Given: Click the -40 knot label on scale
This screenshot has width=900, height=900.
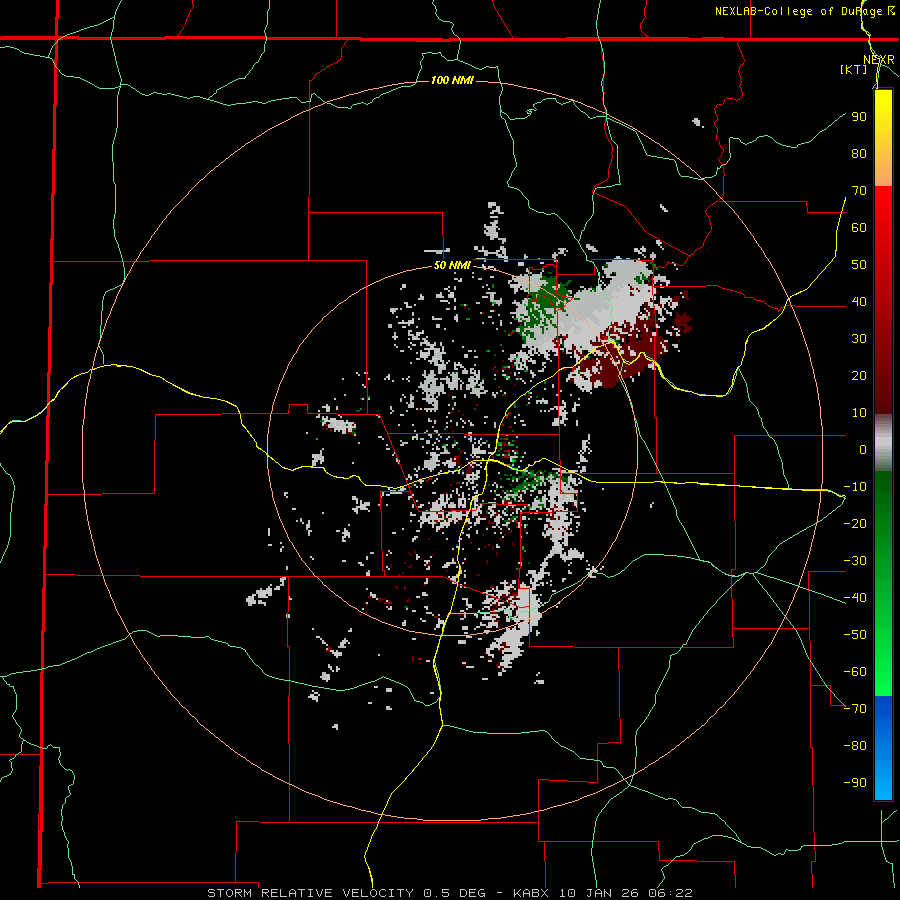Looking at the screenshot, I should (855, 598).
